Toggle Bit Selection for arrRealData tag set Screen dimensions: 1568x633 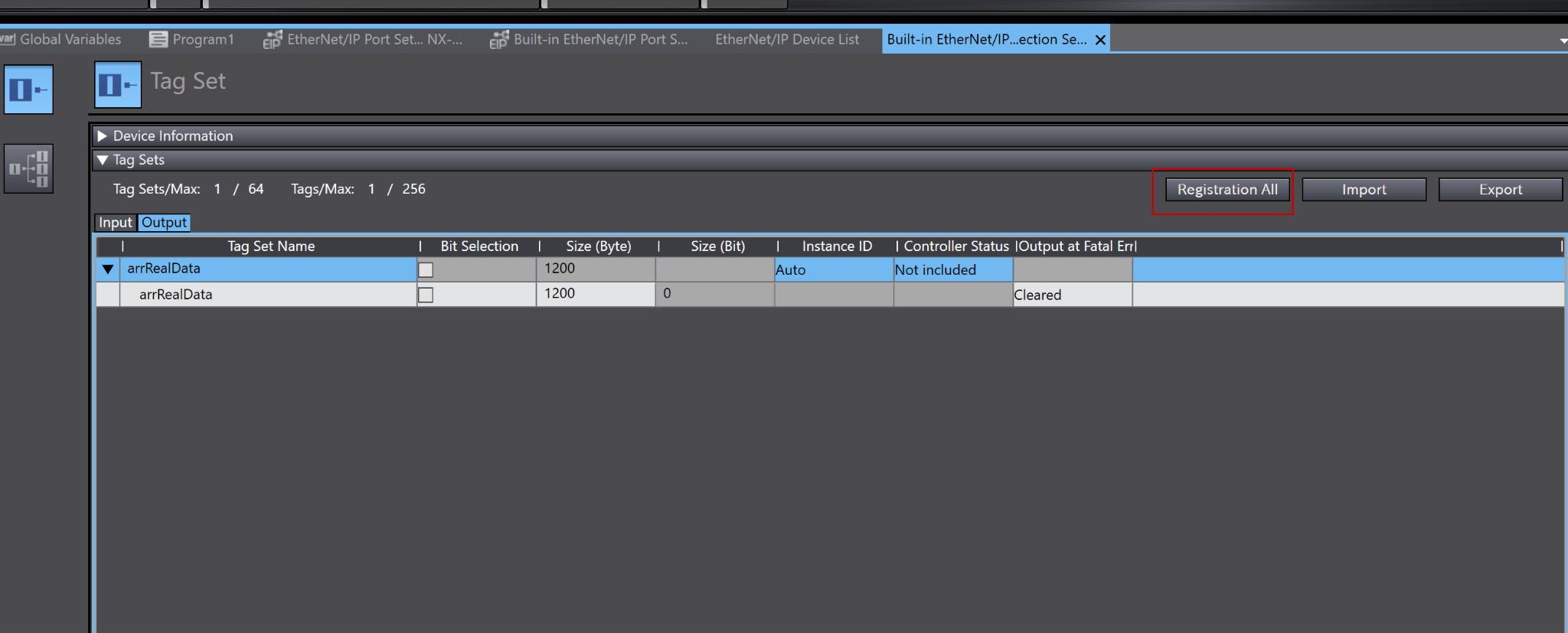tap(426, 269)
